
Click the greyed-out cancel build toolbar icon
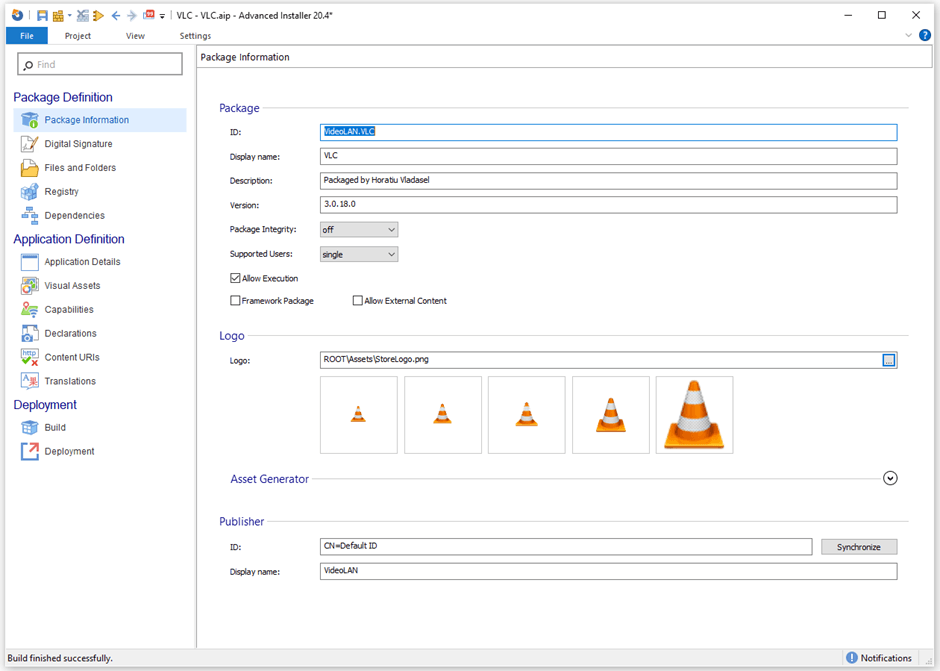click(83, 16)
